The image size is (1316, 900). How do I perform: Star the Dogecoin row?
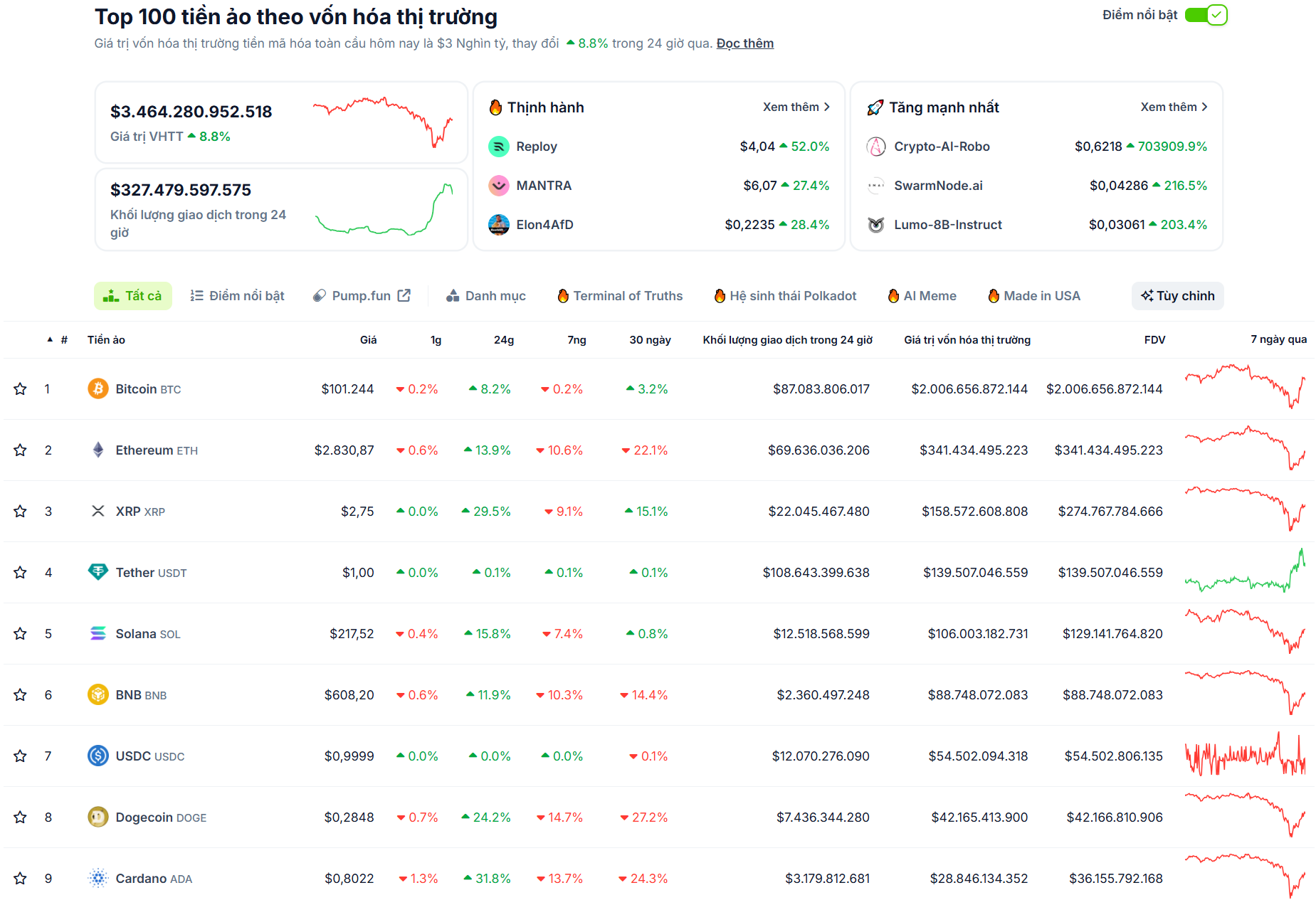click(x=20, y=817)
